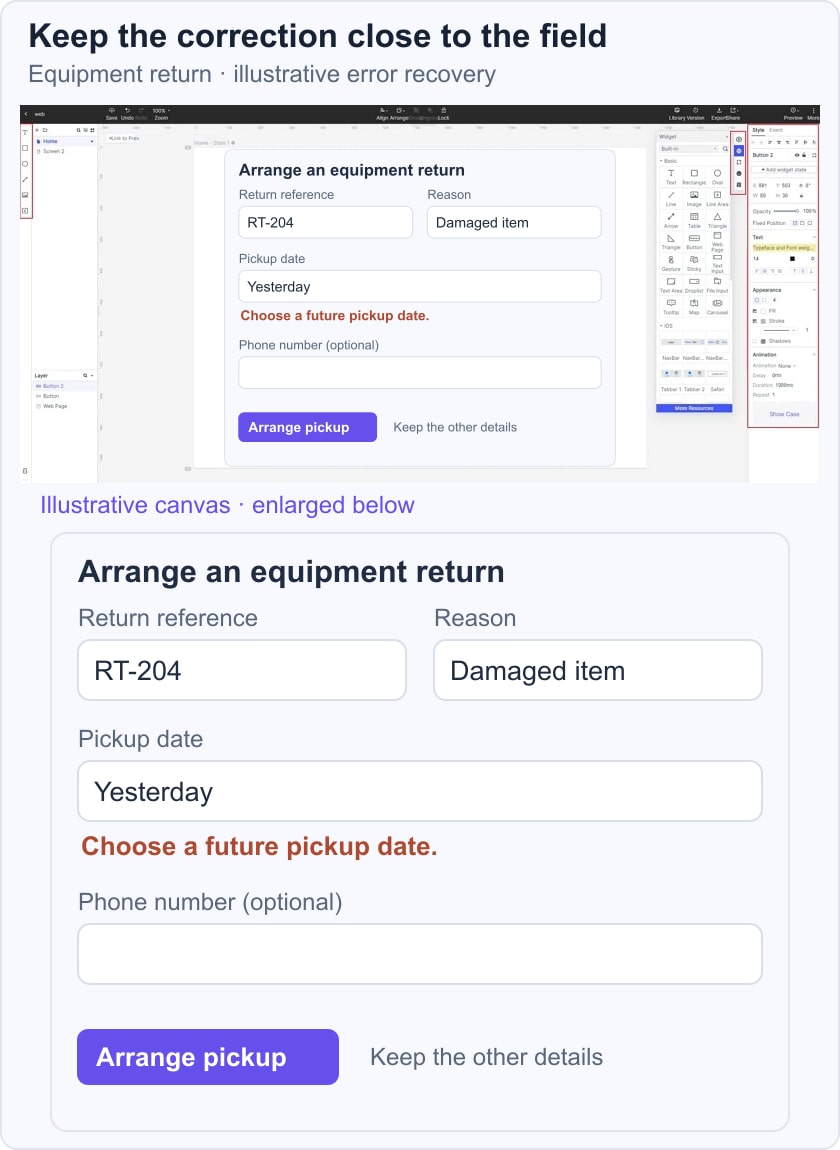Click the back arrow beside the web title

(x=26, y=114)
